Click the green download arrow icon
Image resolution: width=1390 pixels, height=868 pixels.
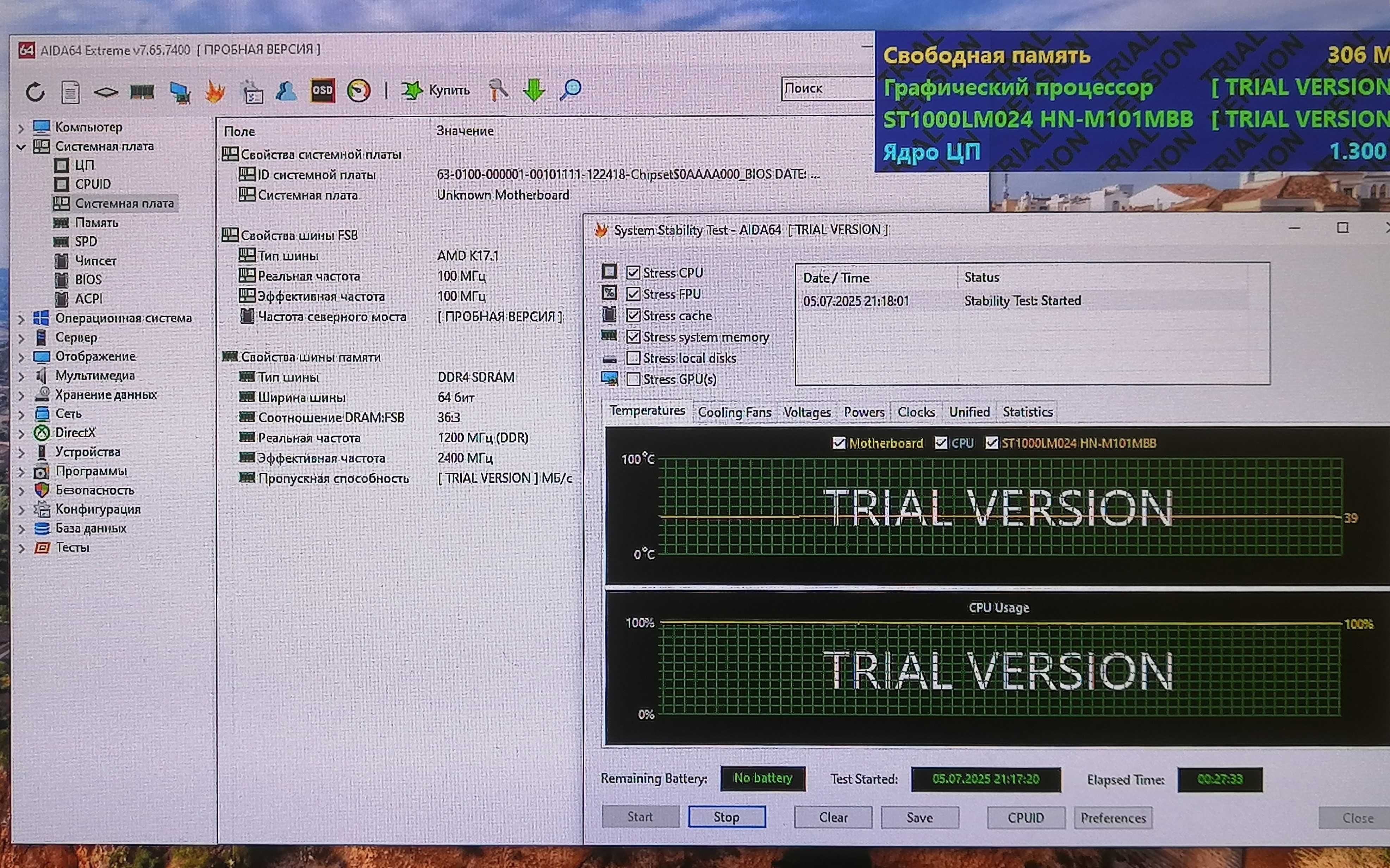click(x=534, y=90)
